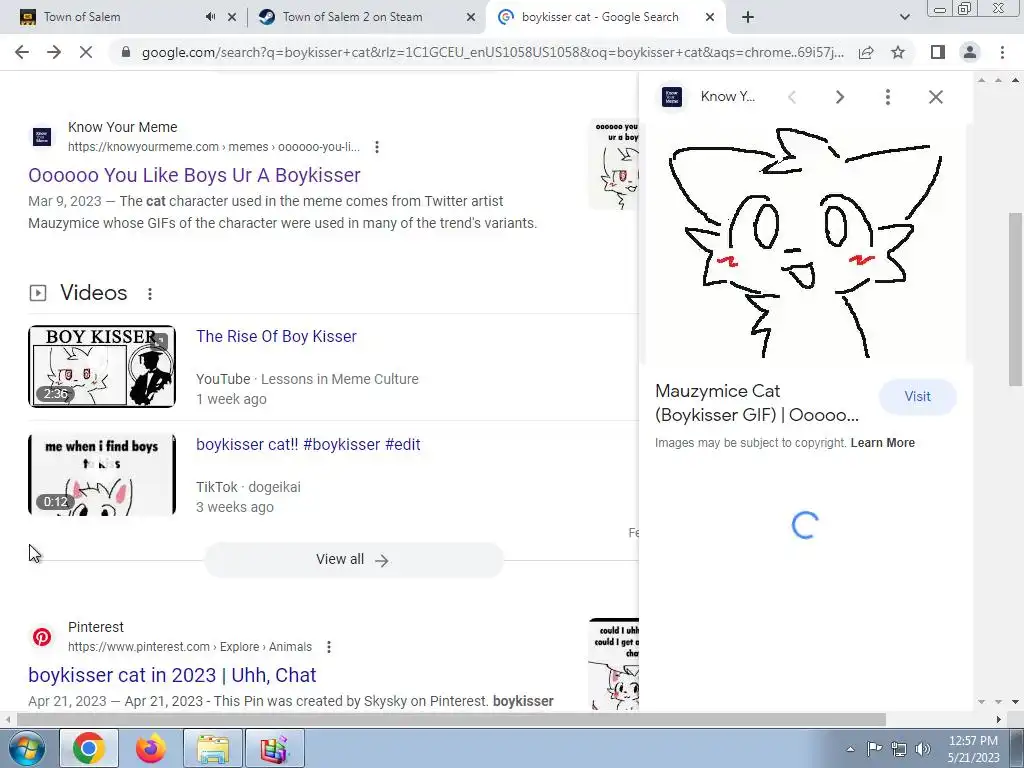Open the Pinterest result thumbnail image
This screenshot has height=768, width=1024.
click(614, 664)
